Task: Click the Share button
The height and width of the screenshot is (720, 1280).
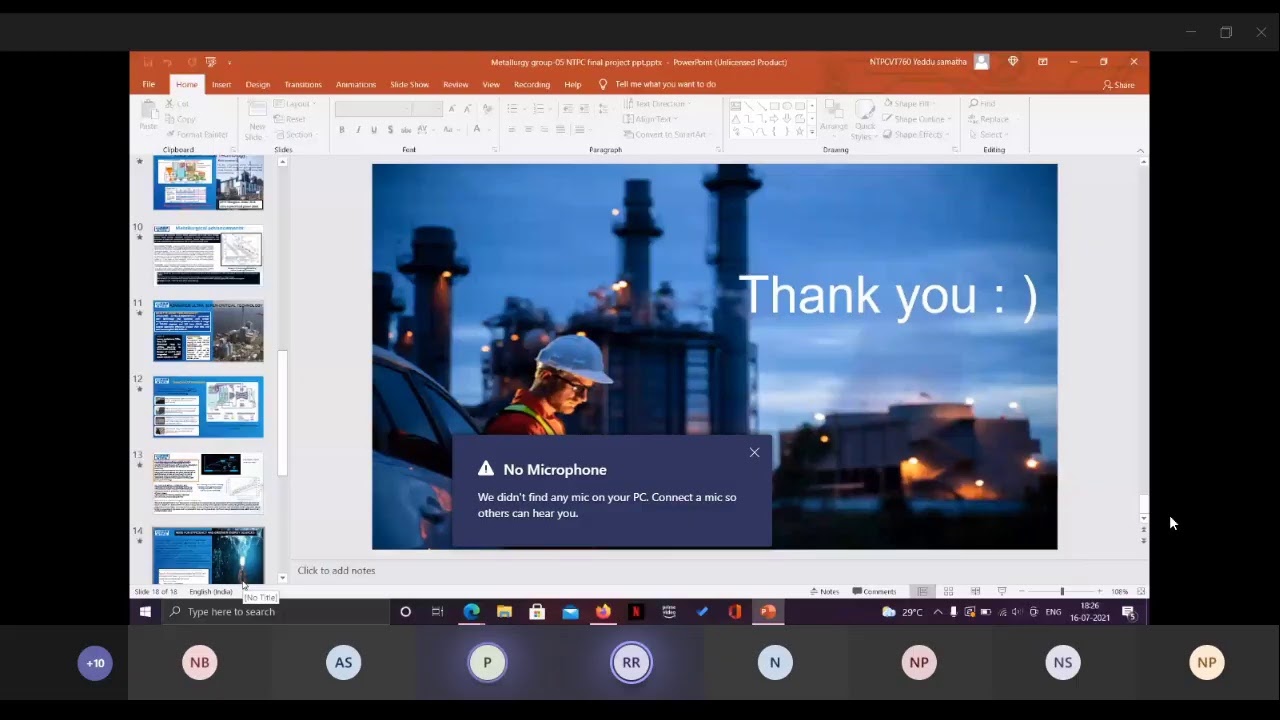Action: point(1119,85)
